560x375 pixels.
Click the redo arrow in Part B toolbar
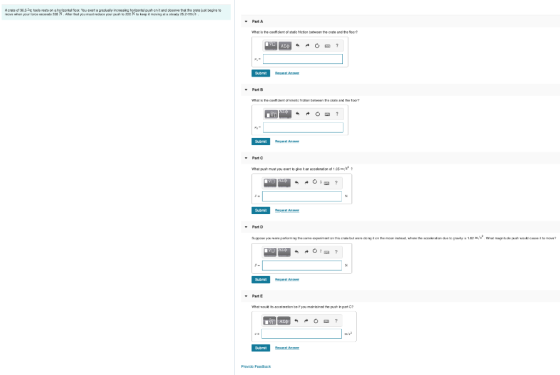pyautogui.click(x=308, y=114)
